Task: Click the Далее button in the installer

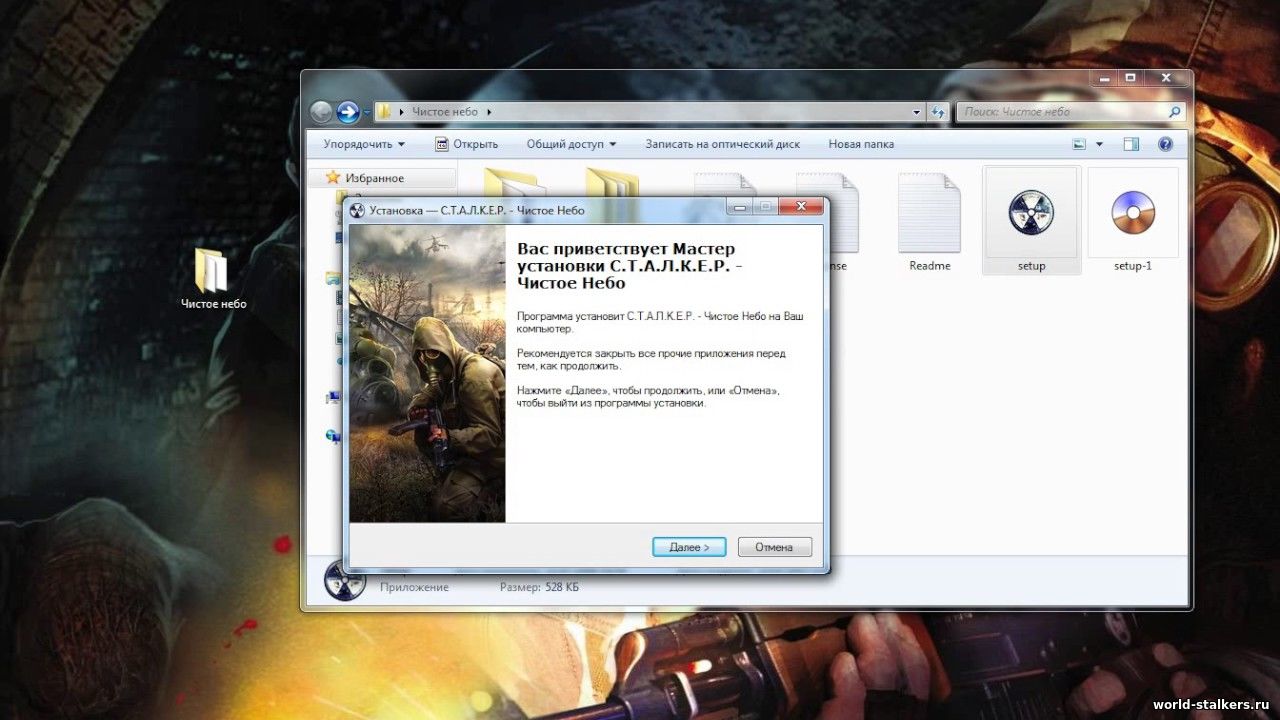Action: (689, 547)
